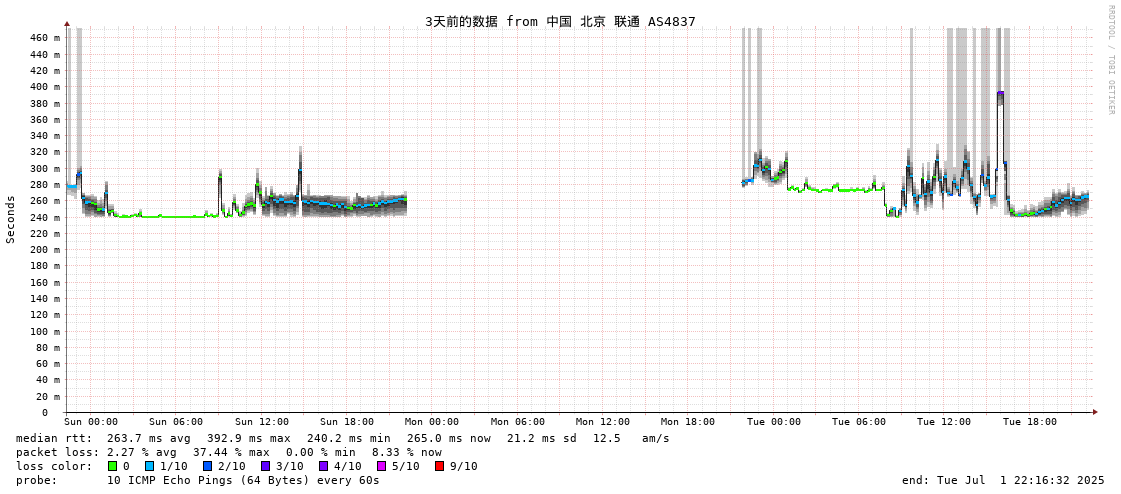Click the '300 m' y-axis label

pos(46,168)
